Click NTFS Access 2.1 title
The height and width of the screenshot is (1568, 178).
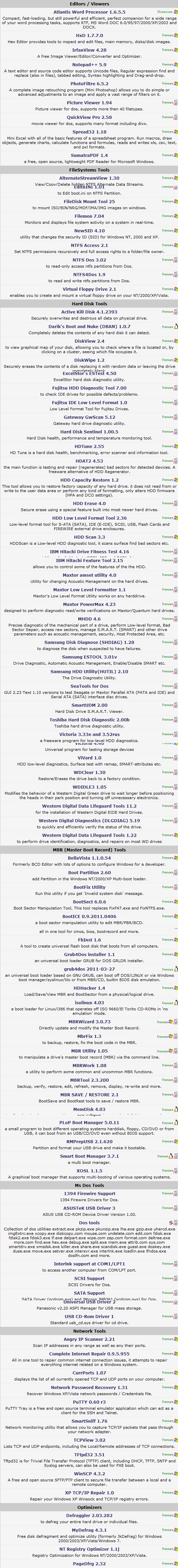tap(89, 245)
